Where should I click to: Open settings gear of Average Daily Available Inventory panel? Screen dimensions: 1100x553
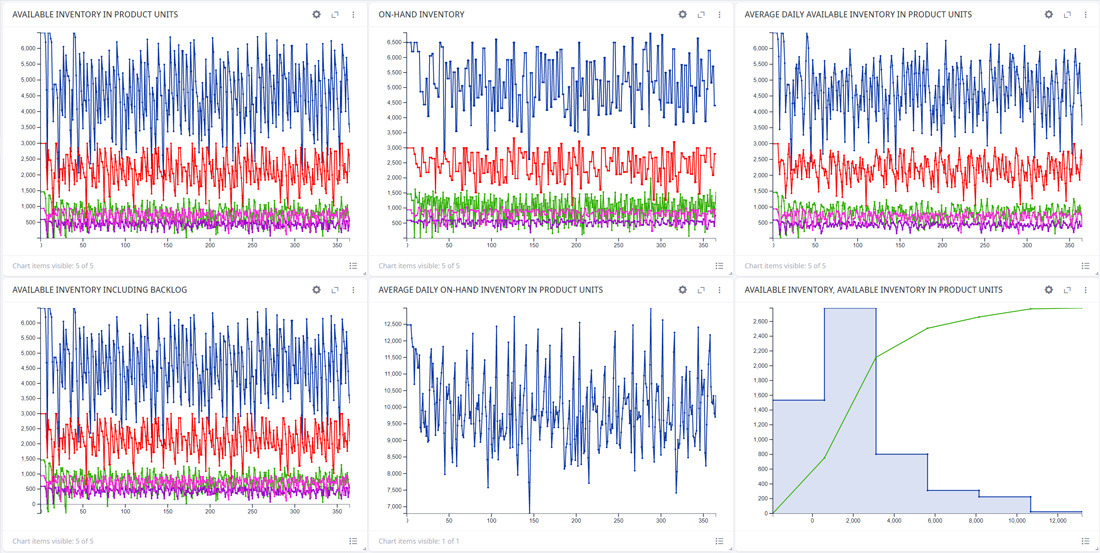coord(1049,14)
